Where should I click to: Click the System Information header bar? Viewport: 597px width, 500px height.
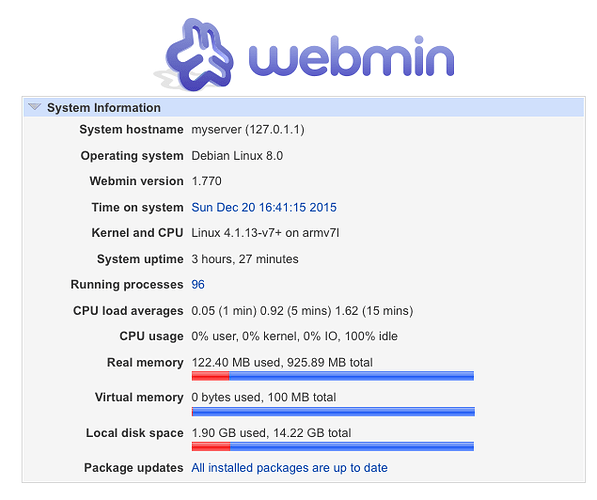[x=303, y=107]
